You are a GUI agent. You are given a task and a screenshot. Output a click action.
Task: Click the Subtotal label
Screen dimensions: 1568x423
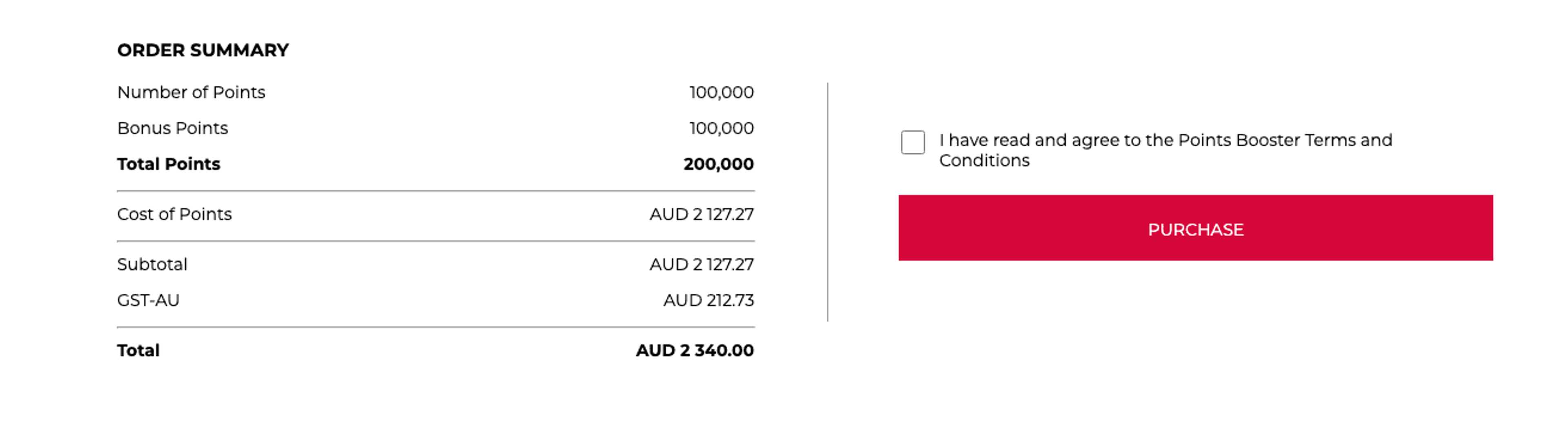[152, 264]
